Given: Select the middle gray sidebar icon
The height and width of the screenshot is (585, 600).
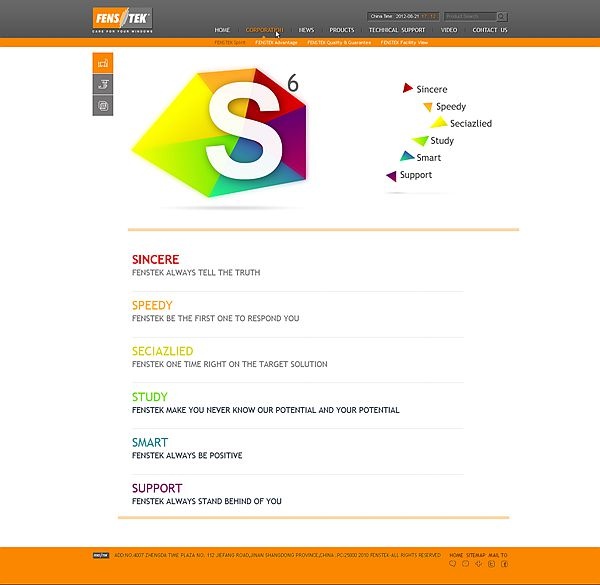Looking at the screenshot, I should [x=103, y=84].
